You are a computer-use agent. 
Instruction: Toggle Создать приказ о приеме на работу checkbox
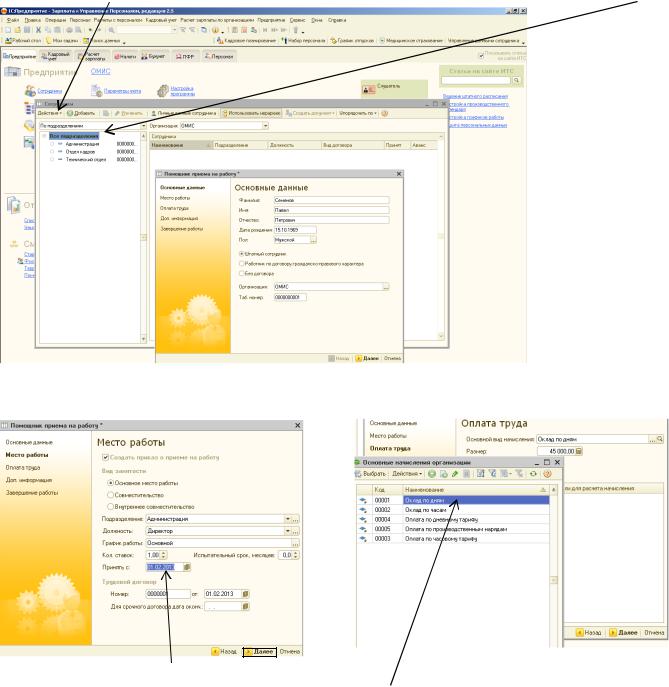coord(105,457)
